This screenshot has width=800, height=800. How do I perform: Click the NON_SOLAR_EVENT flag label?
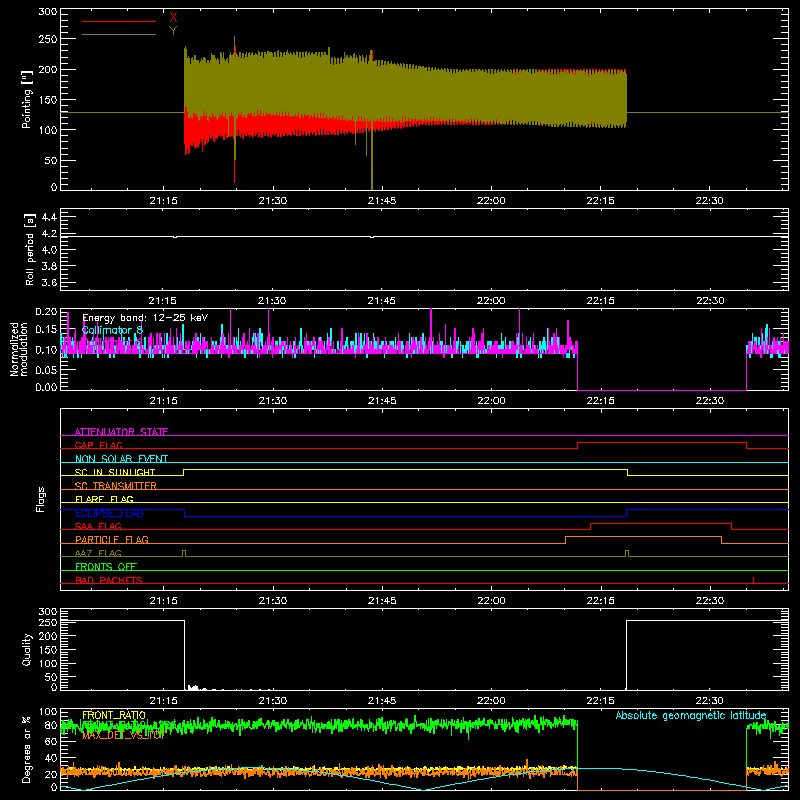(x=121, y=459)
